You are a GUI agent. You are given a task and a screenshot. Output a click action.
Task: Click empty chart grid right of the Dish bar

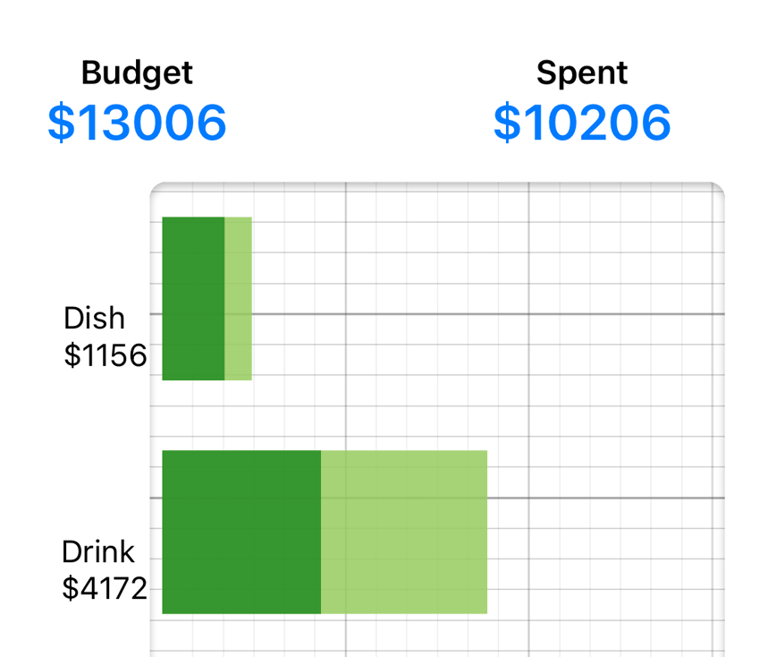(487, 298)
